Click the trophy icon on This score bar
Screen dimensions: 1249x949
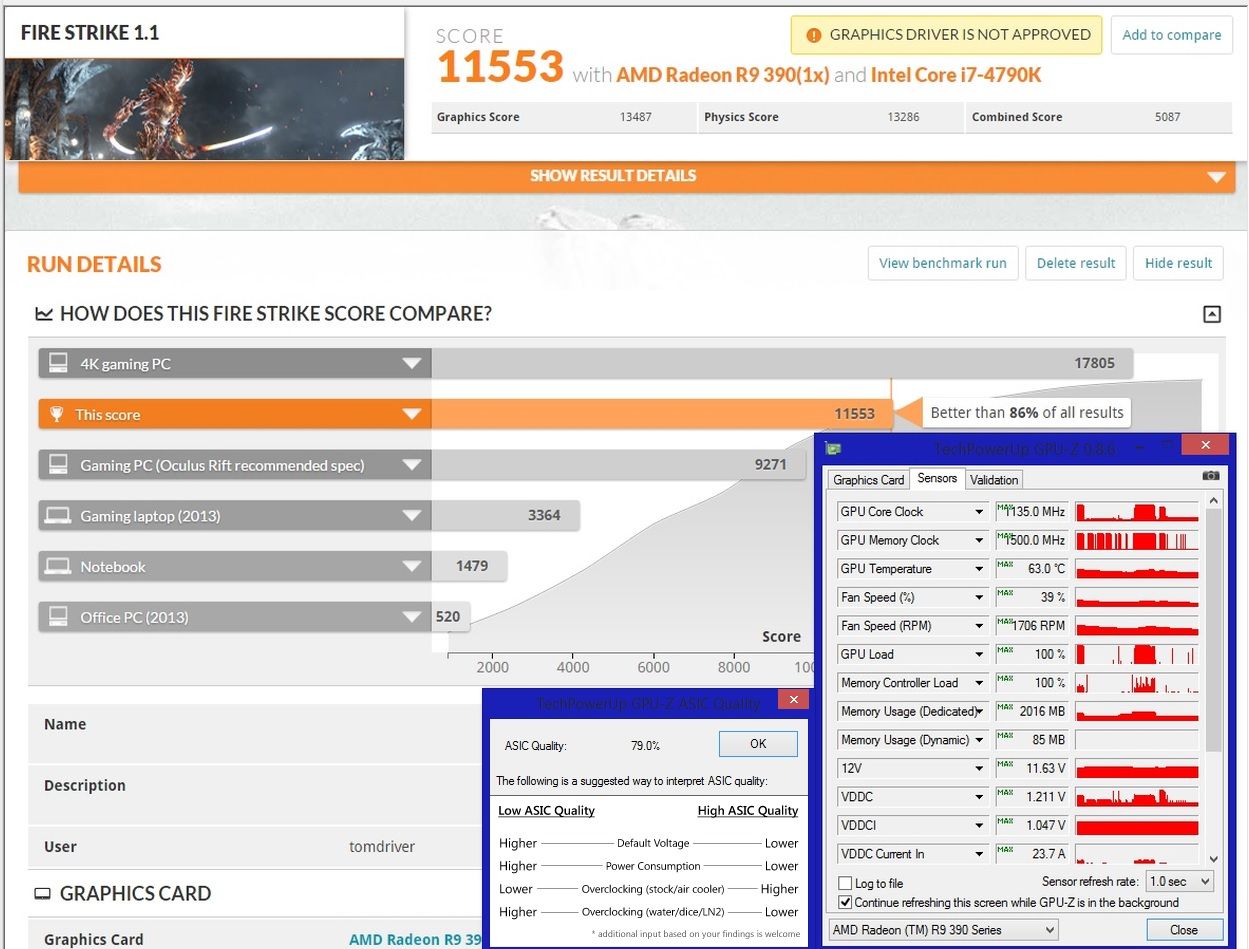[57, 414]
